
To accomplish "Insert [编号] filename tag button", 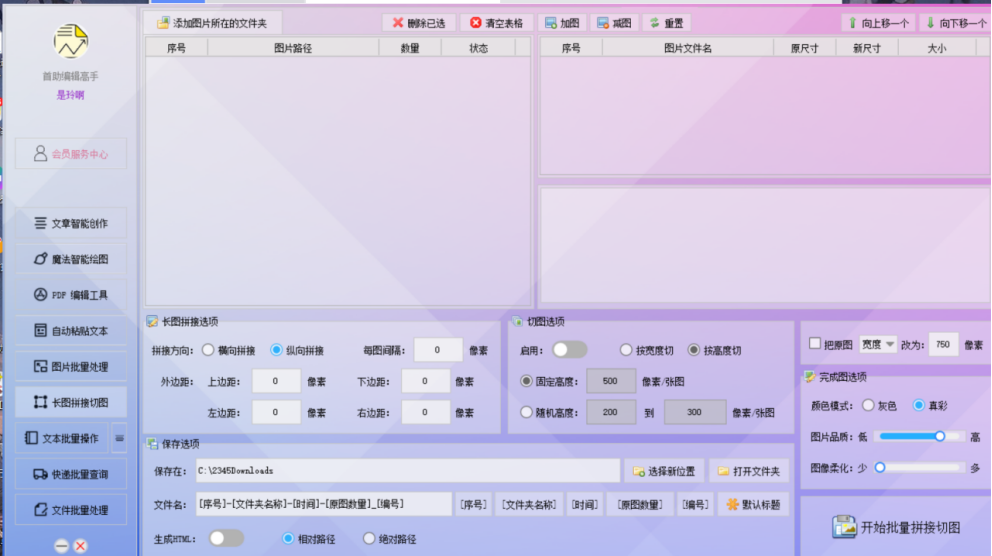I will 695,505.
